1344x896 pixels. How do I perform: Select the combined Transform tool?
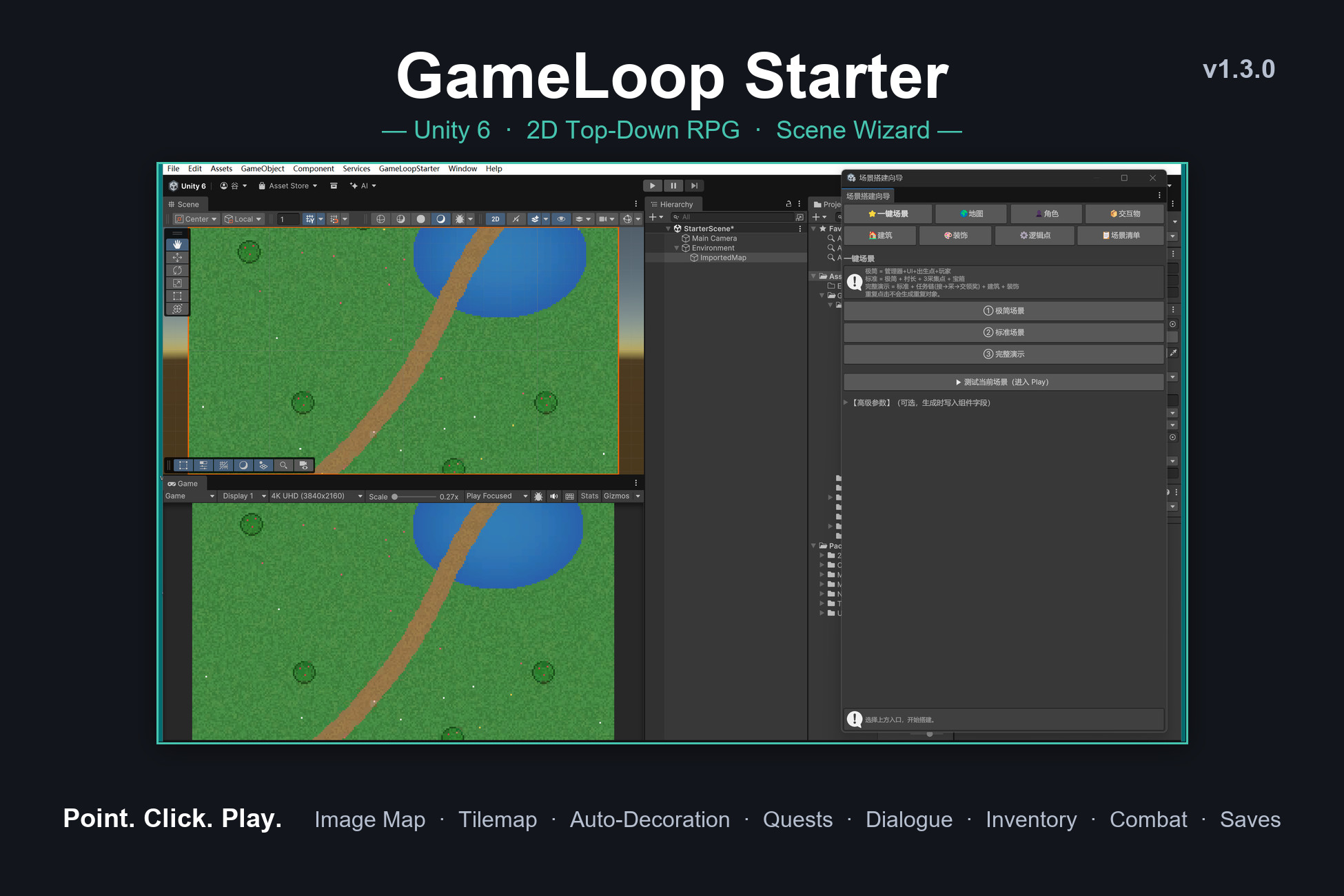(177, 309)
